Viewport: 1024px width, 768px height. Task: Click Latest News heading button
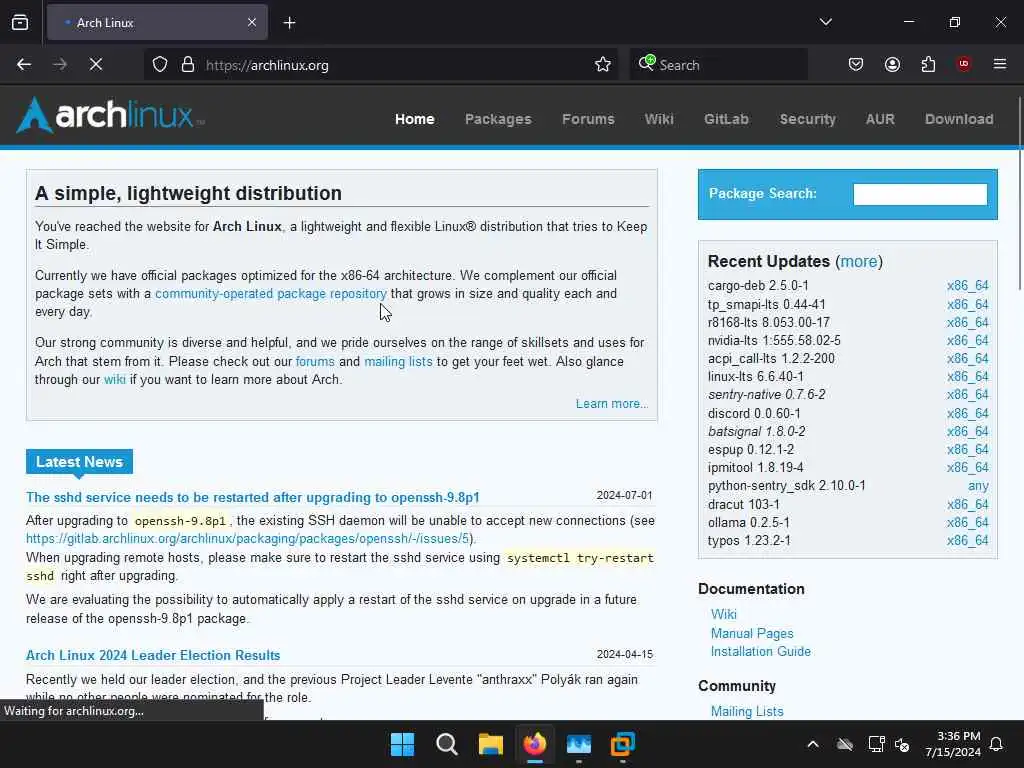80,462
